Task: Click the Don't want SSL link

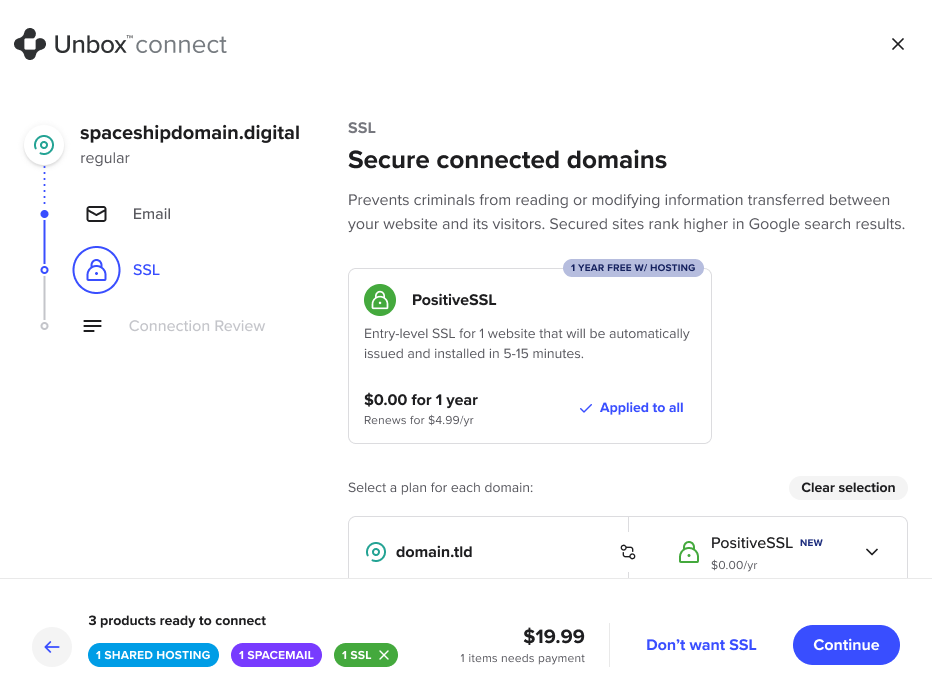Action: click(x=701, y=645)
